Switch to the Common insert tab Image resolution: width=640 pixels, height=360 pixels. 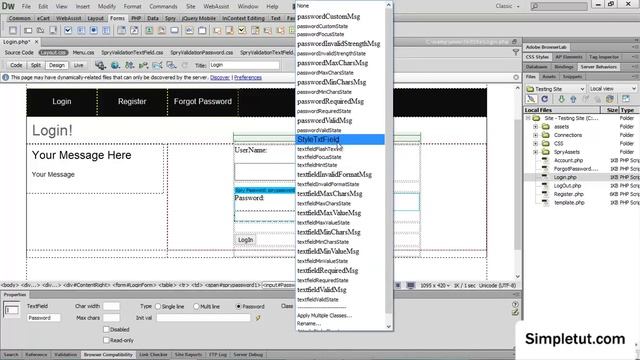point(19,18)
